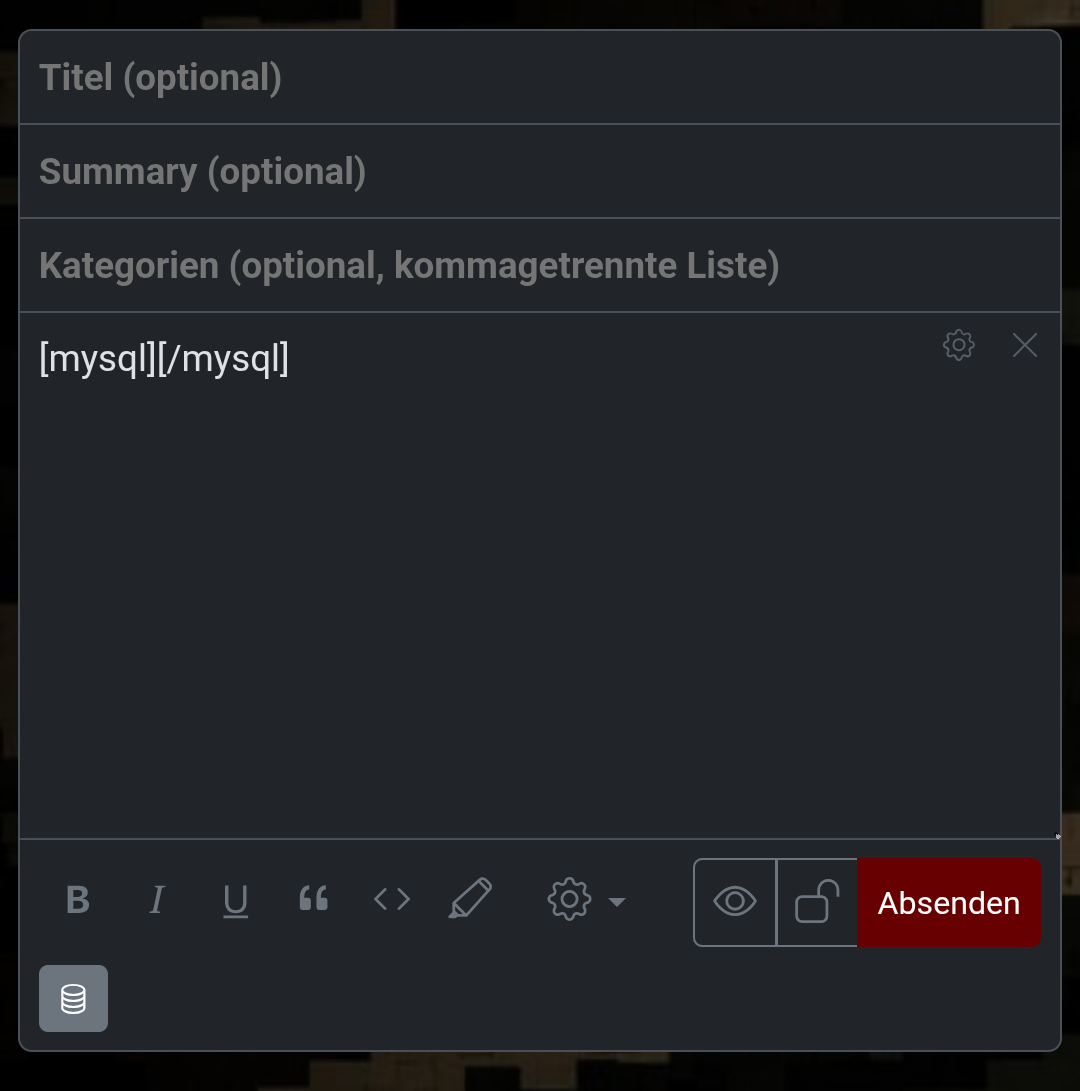Toggle the post preview eye
This screenshot has height=1091, width=1080.
pos(735,902)
